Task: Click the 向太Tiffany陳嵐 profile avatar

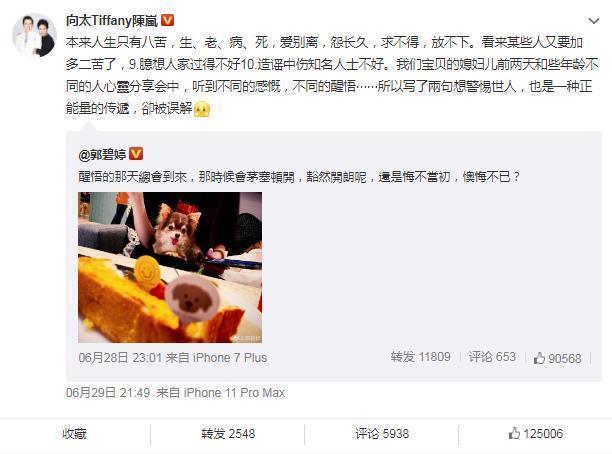Action: pos(35,36)
